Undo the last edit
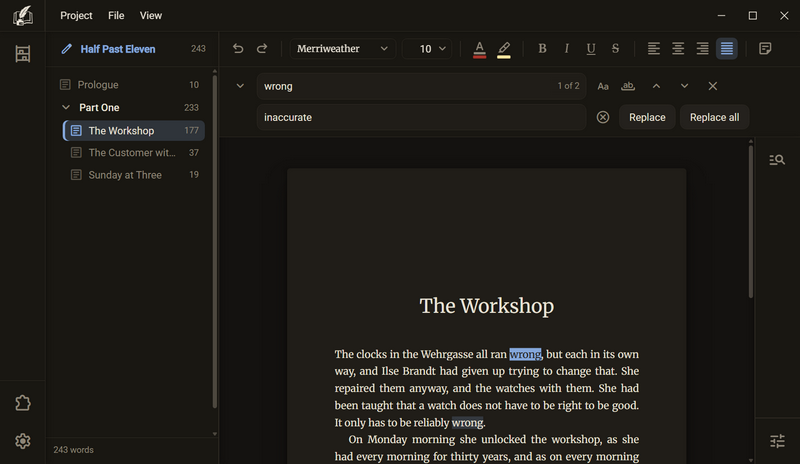The height and width of the screenshot is (464, 800). tap(238, 48)
